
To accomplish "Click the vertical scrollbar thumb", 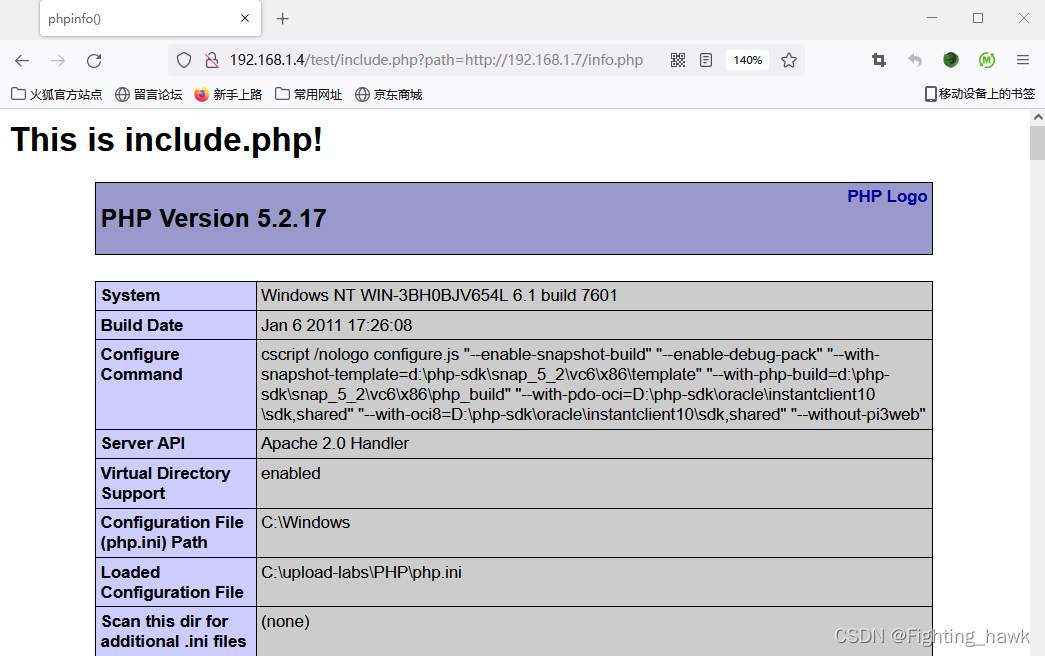I will tap(1038, 143).
